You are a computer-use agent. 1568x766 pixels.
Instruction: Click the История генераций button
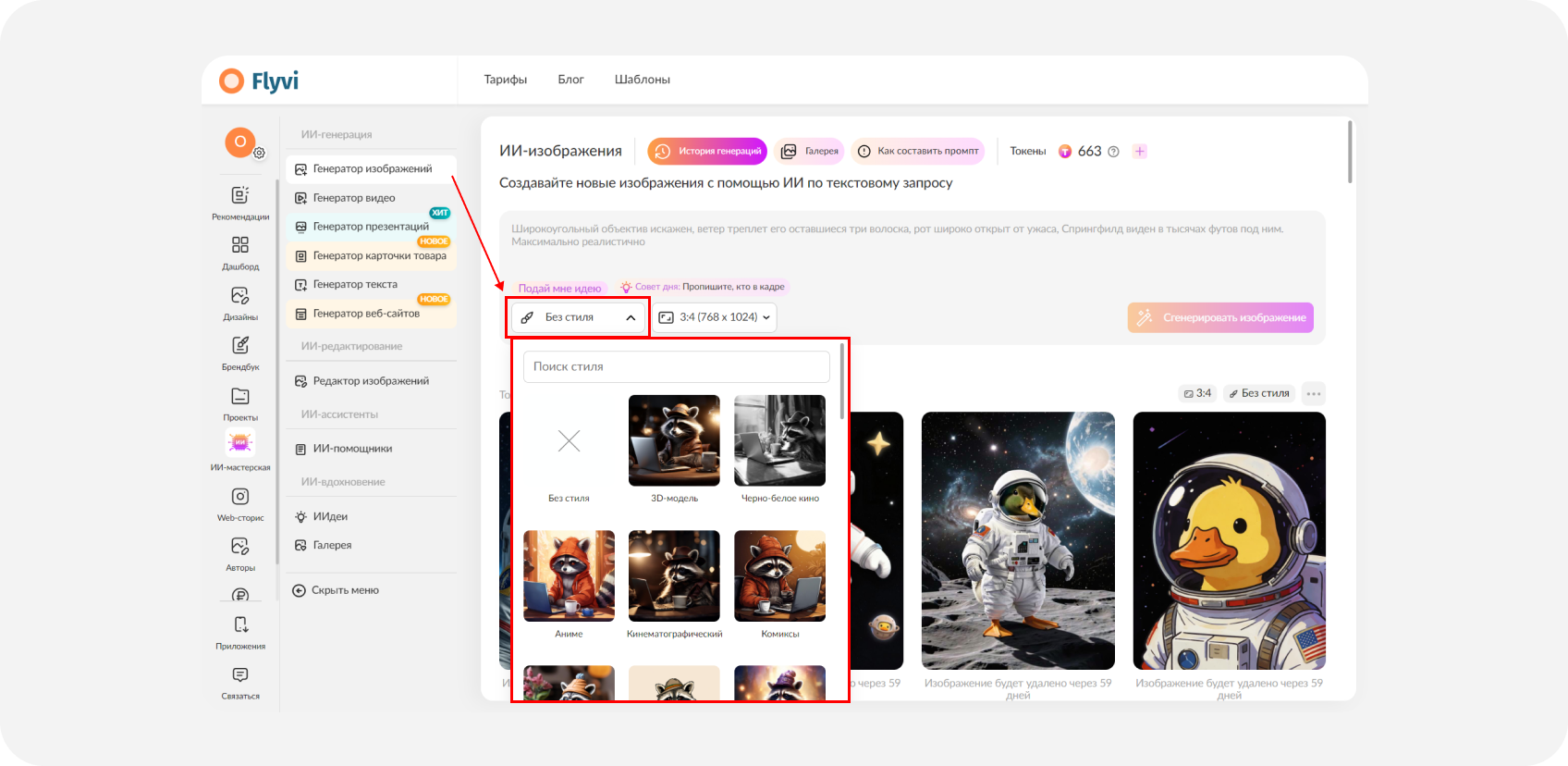[708, 151]
